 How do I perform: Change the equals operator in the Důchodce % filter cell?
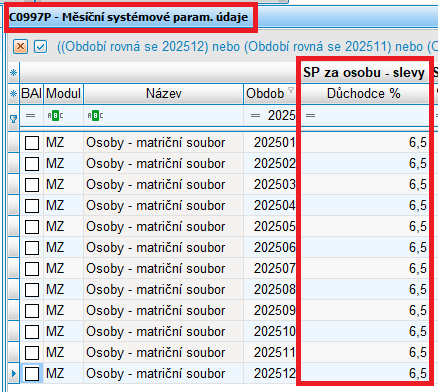(x=311, y=116)
